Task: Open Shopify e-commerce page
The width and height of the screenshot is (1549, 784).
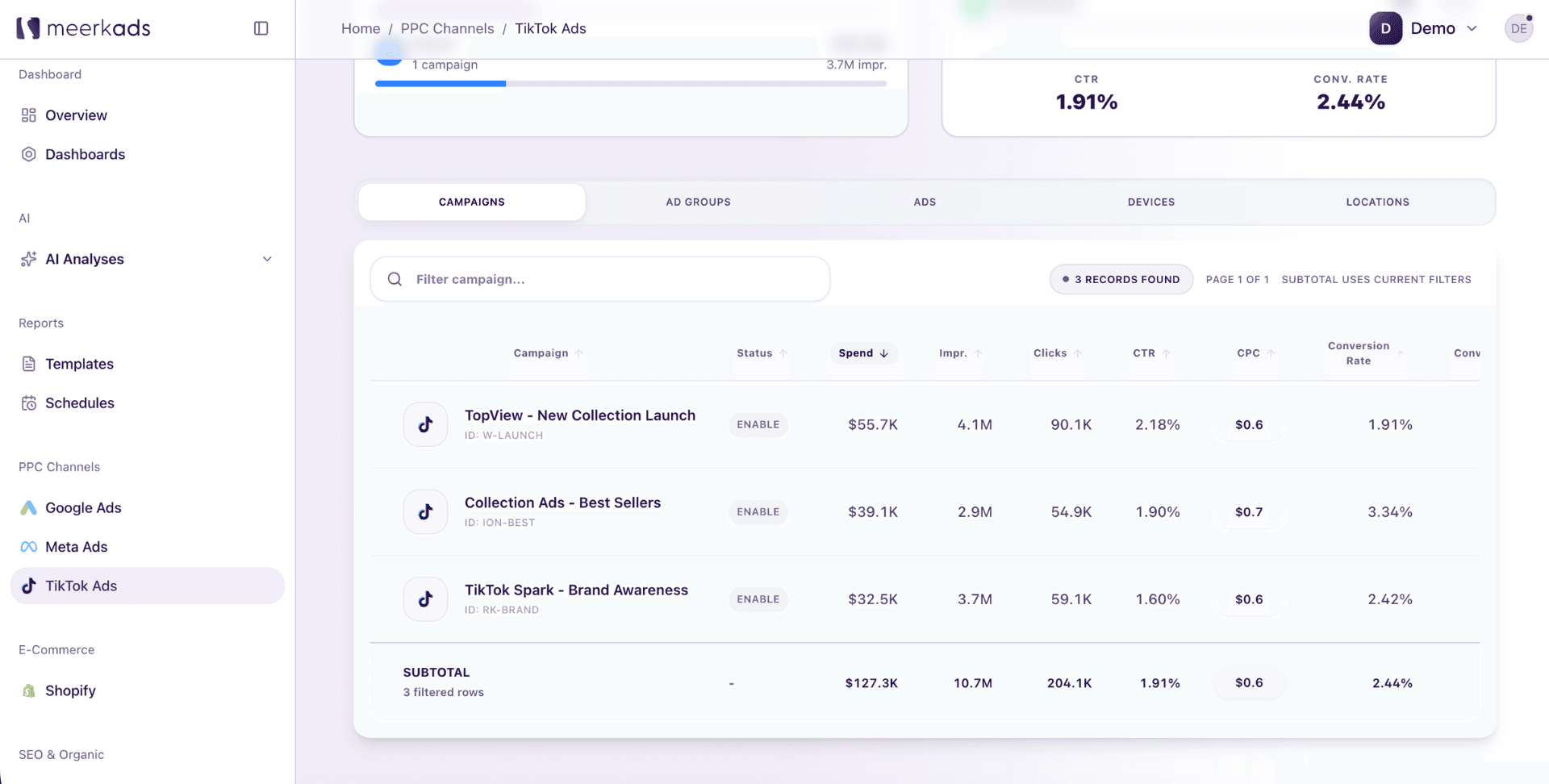Action: click(70, 690)
